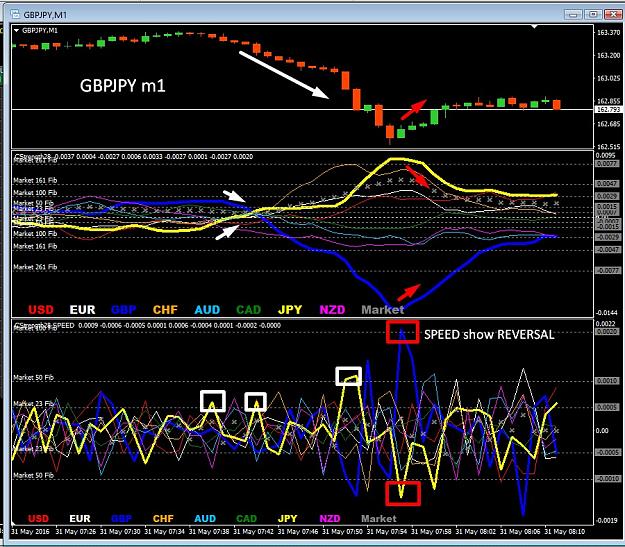Minimize the GBPJPY,M1 chart window

573,15
